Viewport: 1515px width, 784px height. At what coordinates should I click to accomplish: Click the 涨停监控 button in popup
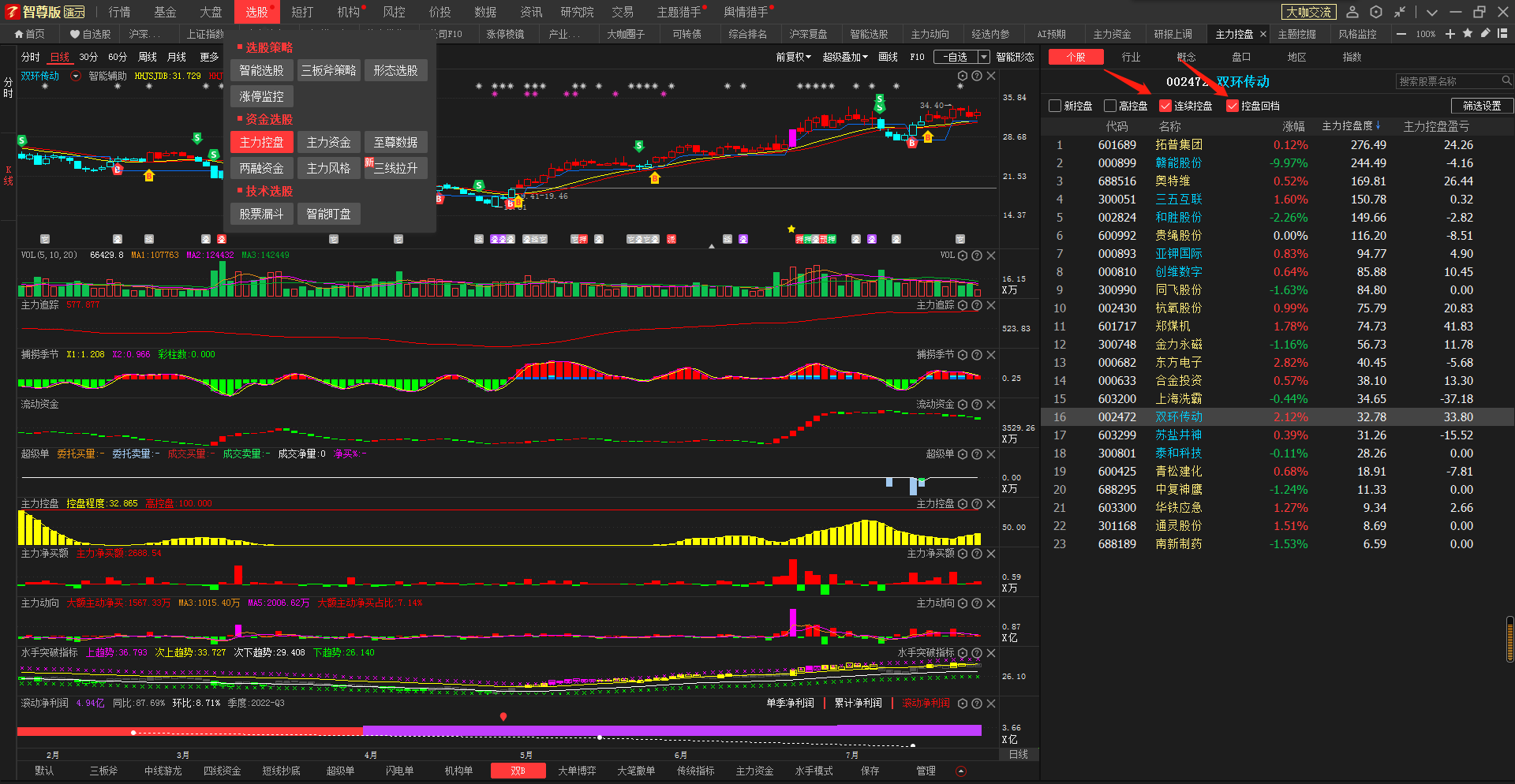click(261, 96)
